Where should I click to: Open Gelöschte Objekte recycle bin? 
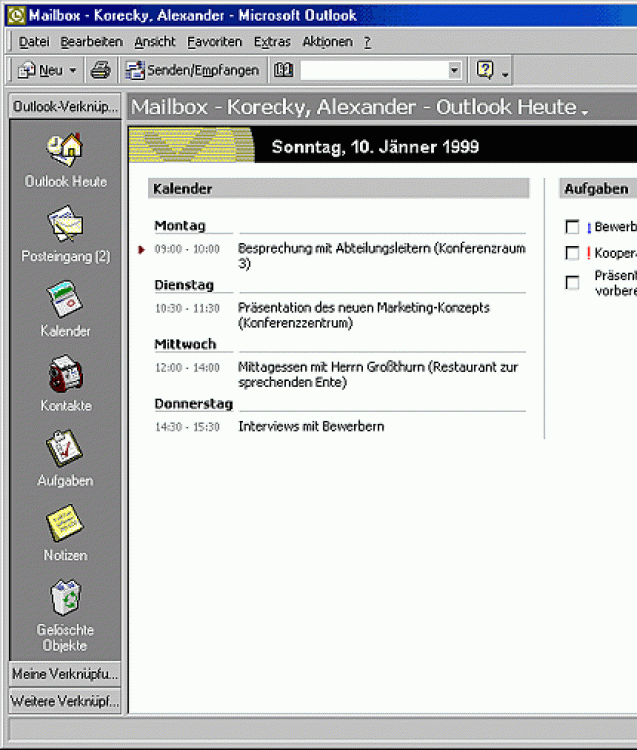(x=65, y=598)
